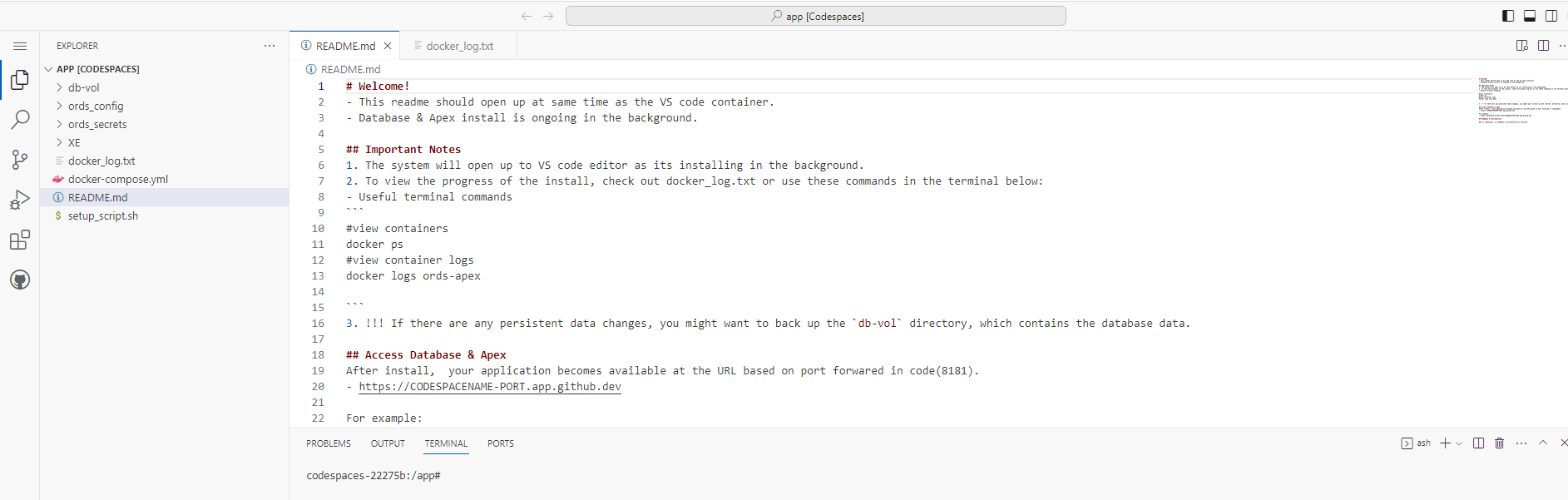Kill terminal with trash icon

coord(1500,443)
